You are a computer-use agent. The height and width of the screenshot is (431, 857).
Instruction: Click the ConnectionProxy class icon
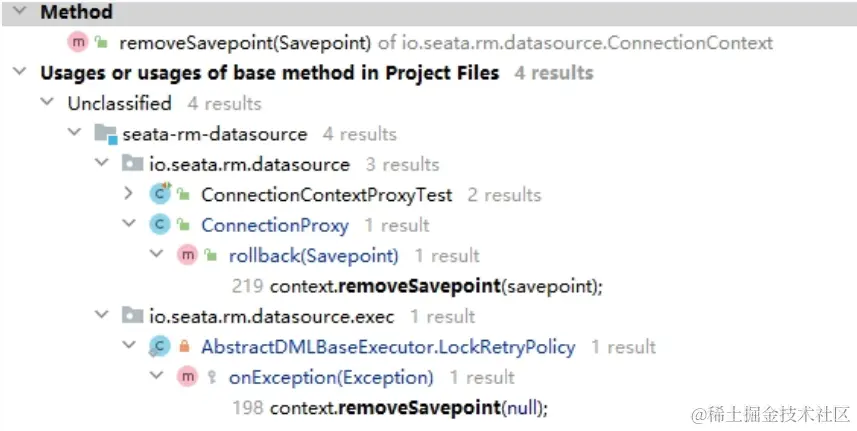click(160, 225)
